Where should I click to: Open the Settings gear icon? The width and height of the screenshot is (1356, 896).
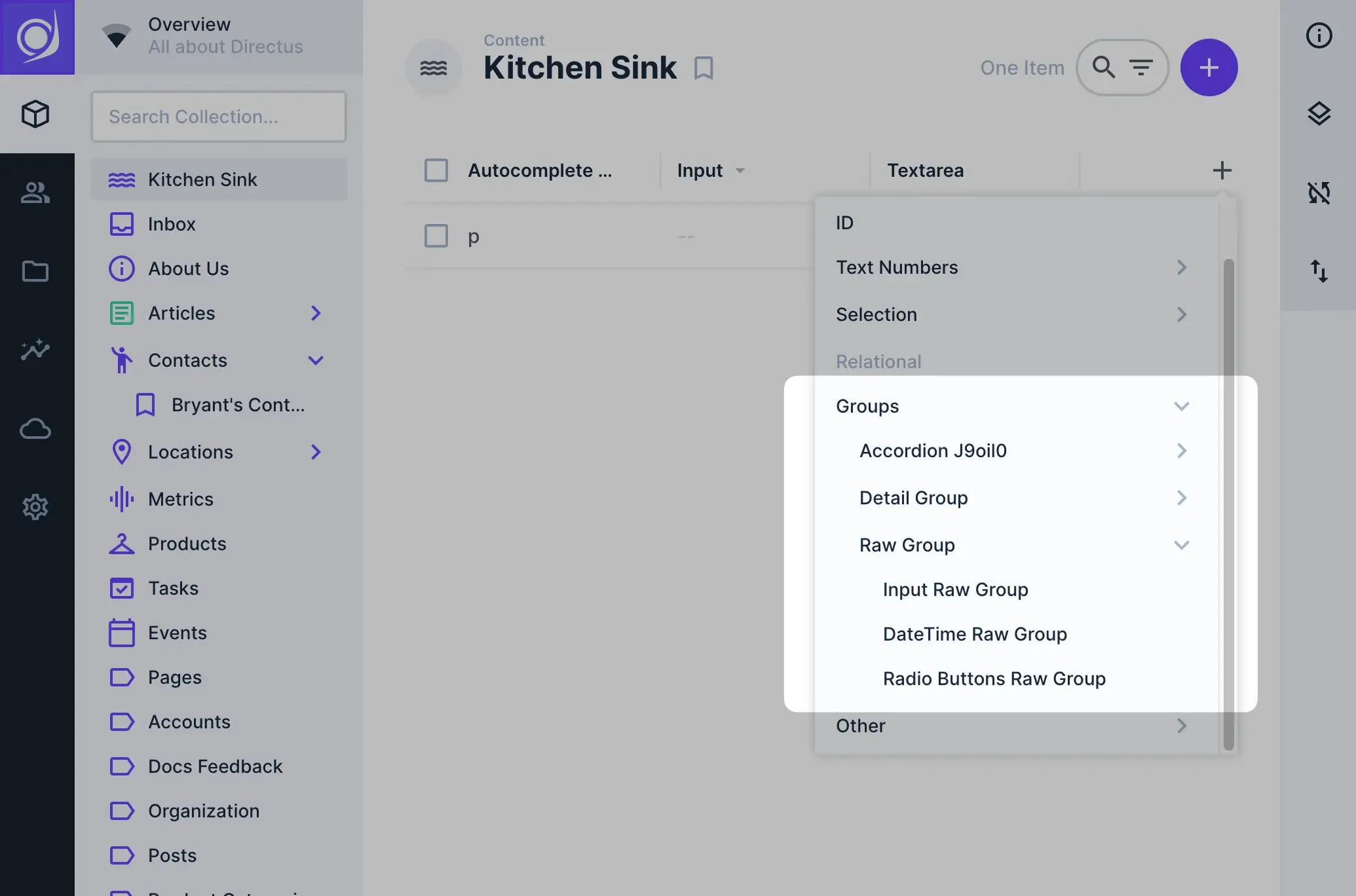point(36,507)
